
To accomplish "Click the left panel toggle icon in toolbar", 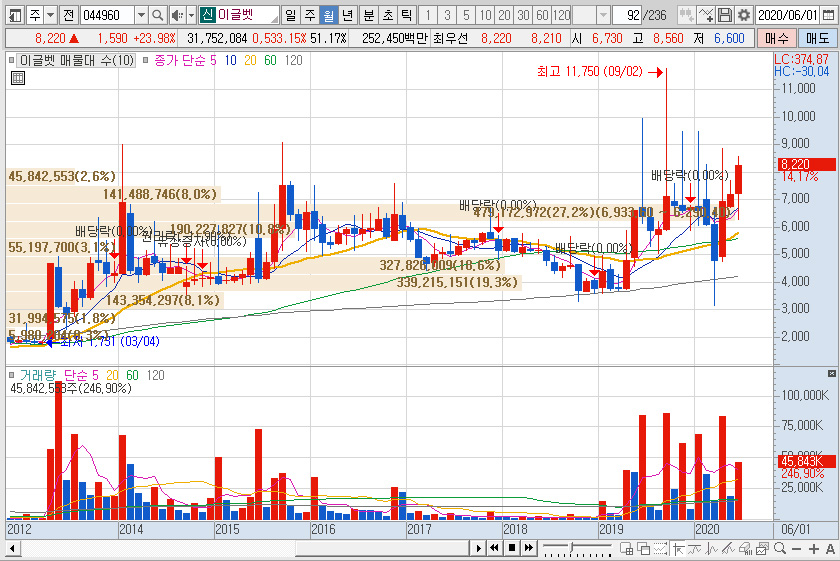I will 16,15.
